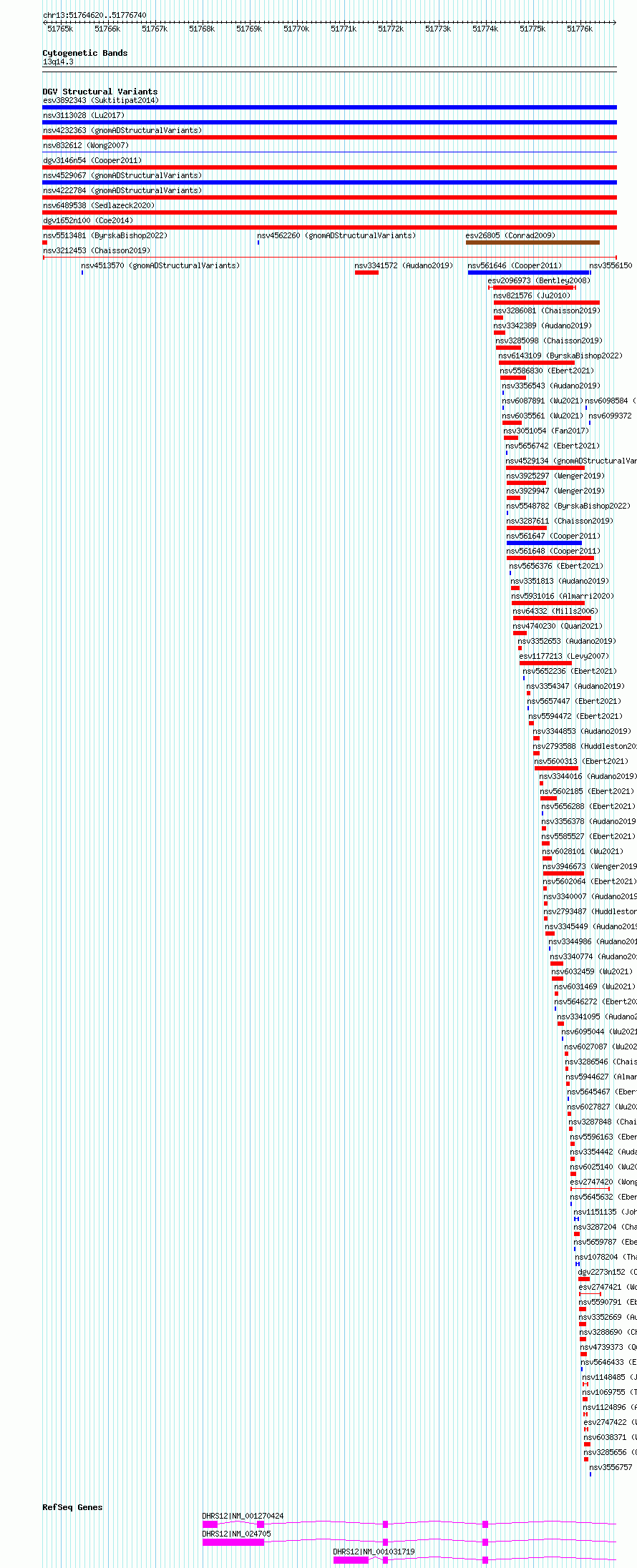Click the red nsv3341572 (Audano2019) bar
Viewport: 637px width, 1568px height.
pyautogui.click(x=366, y=273)
